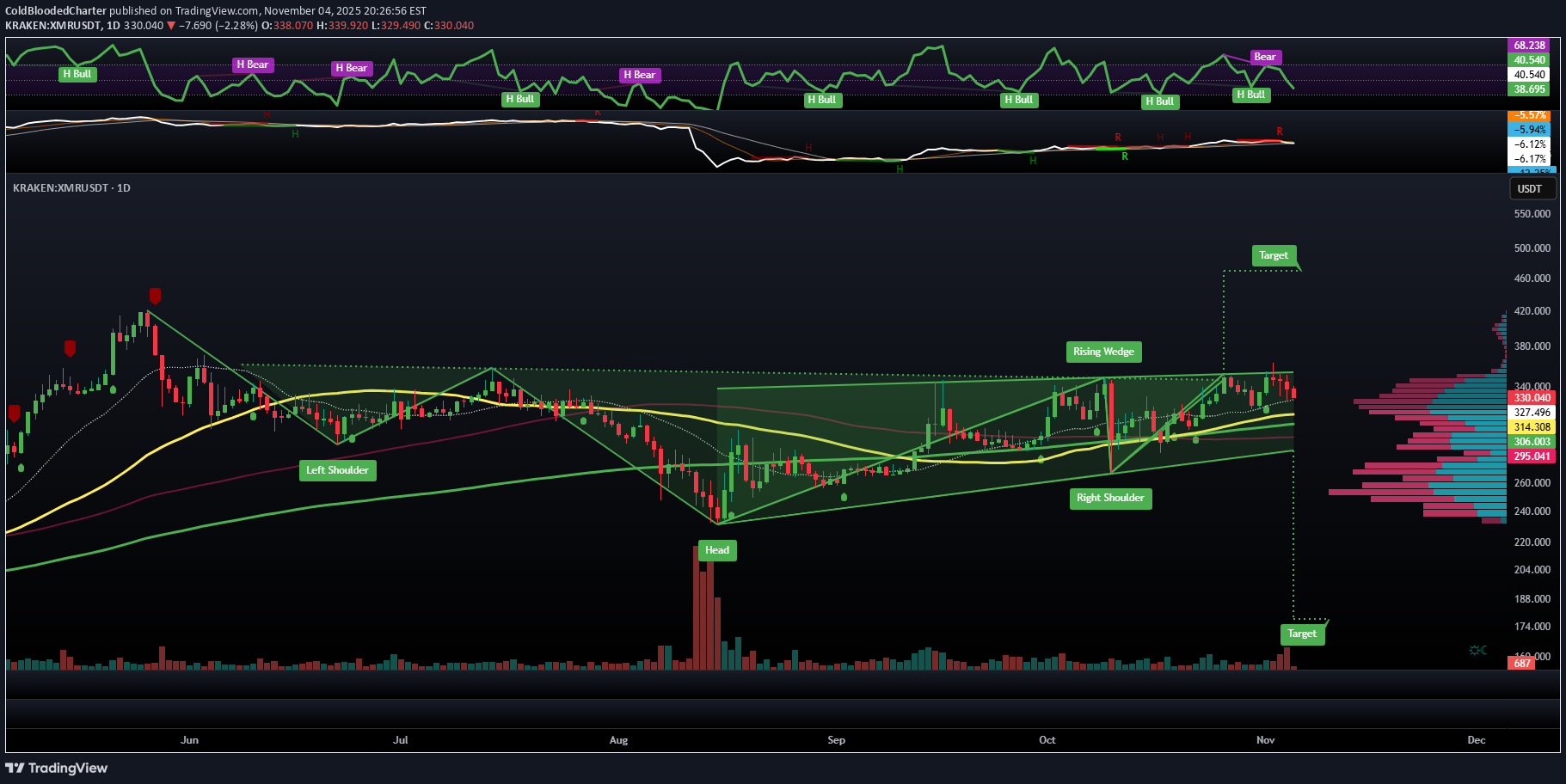Click the red 687 volume value tag
1566x784 pixels.
pos(1522,663)
